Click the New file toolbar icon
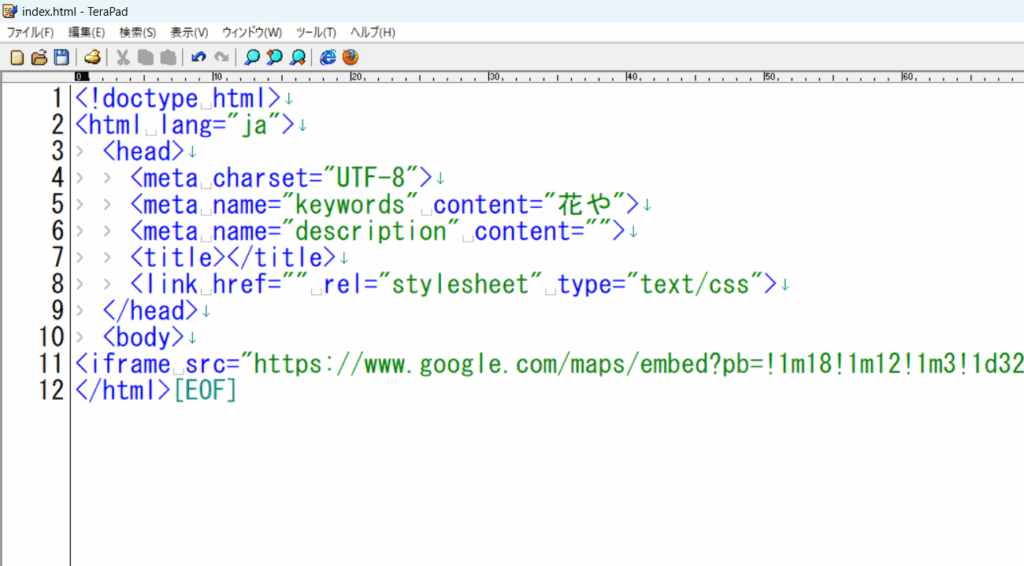 click(17, 57)
